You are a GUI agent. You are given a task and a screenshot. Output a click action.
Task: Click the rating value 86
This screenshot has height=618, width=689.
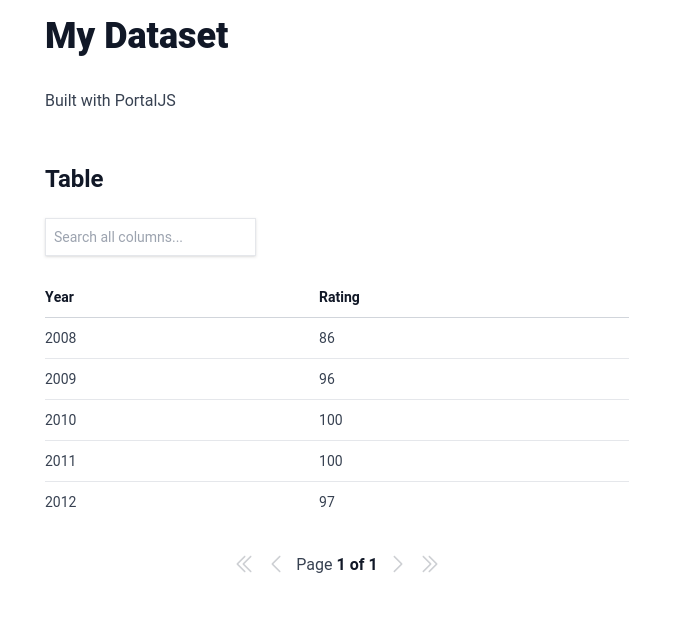point(327,338)
